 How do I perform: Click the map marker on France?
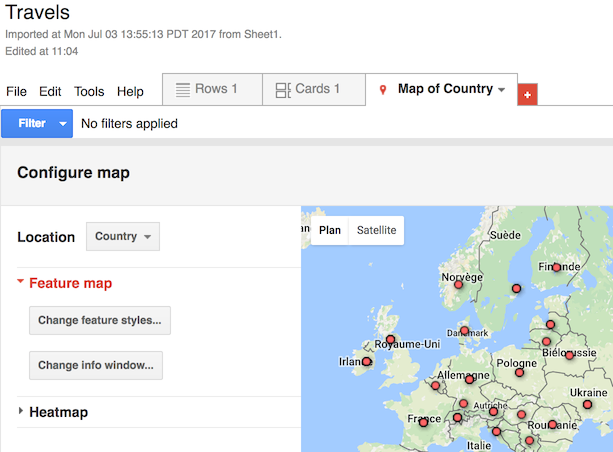[423, 423]
